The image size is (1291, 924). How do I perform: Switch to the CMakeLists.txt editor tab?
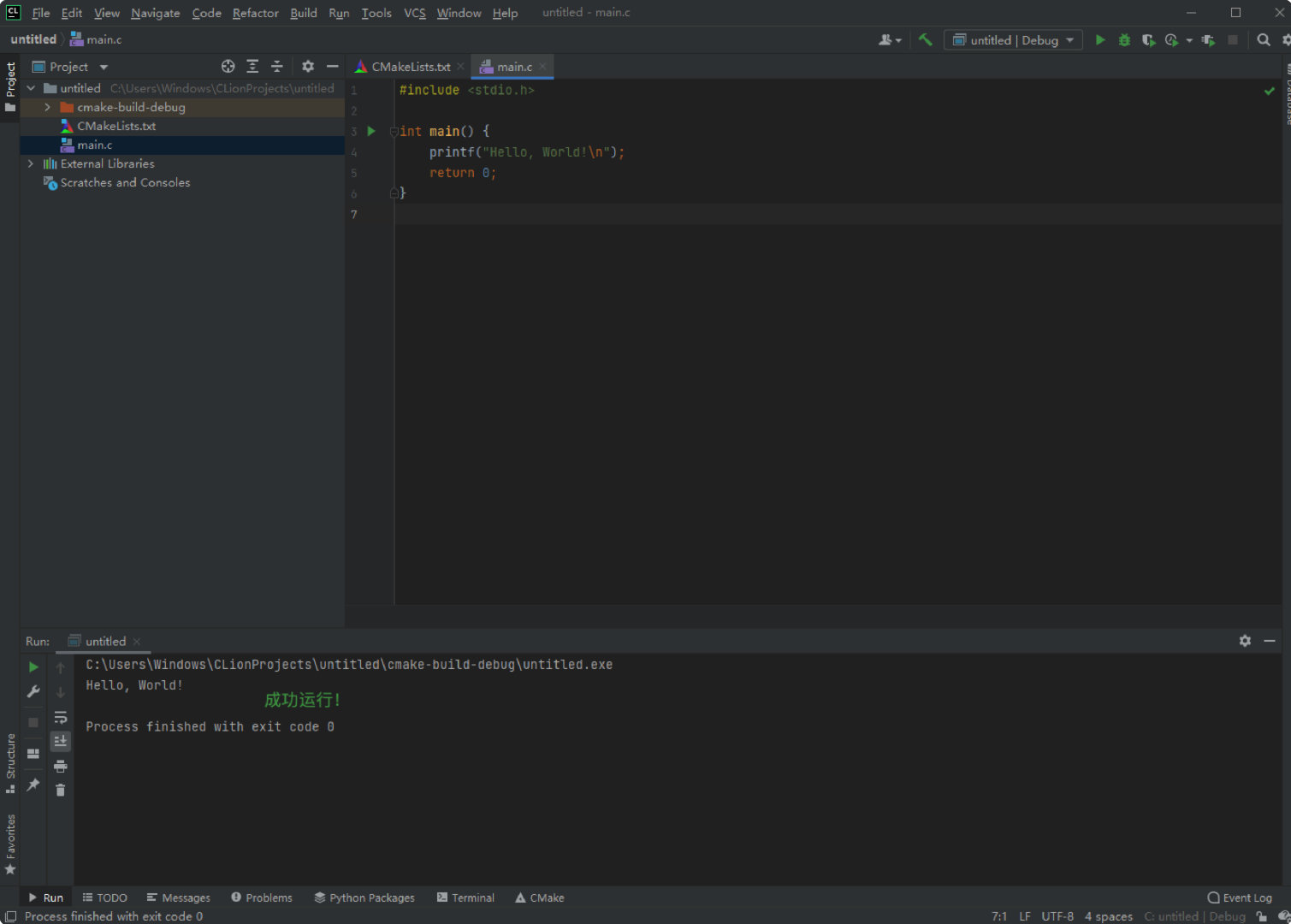[x=410, y=67]
